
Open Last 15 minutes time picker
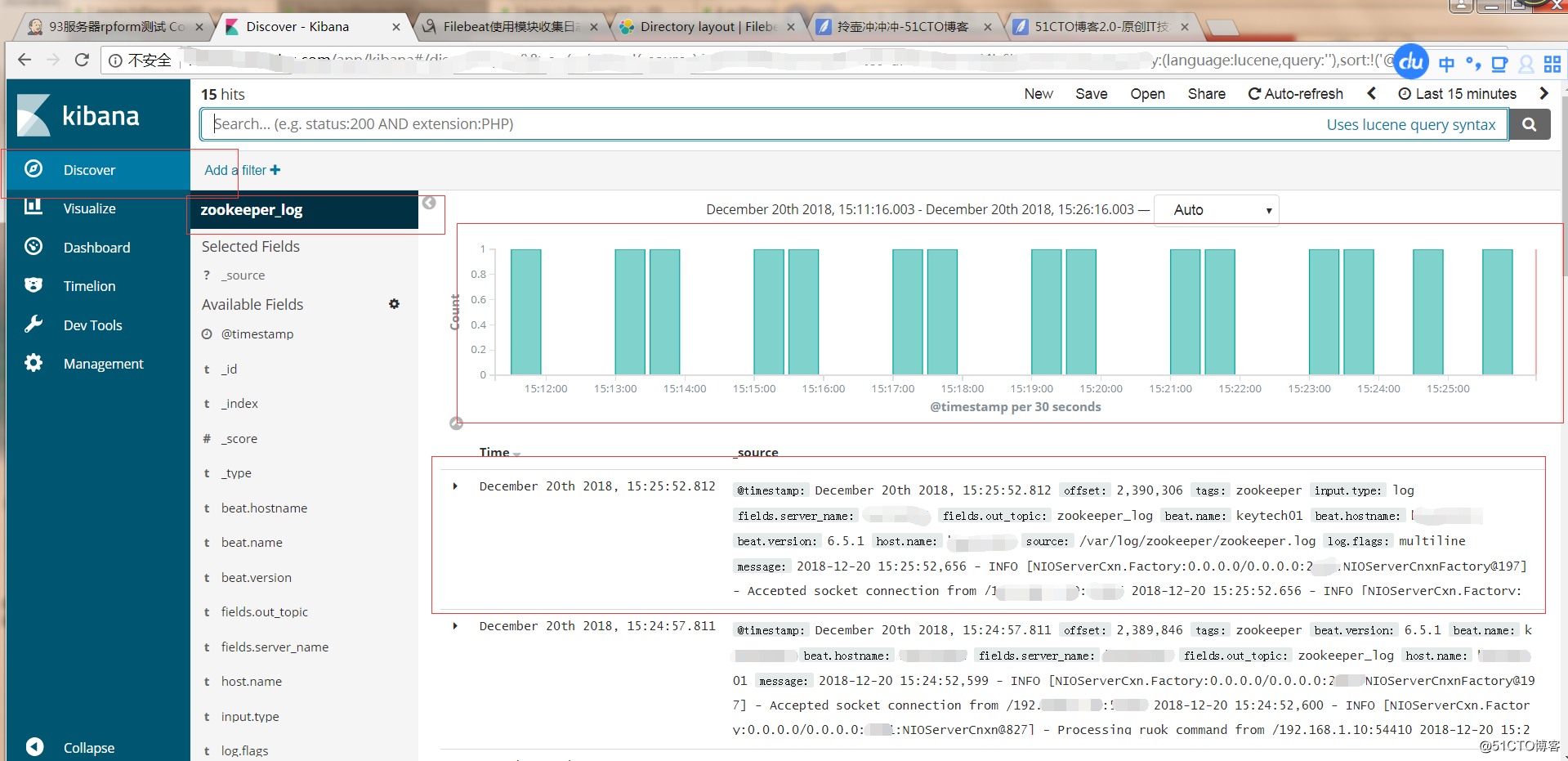(1457, 94)
